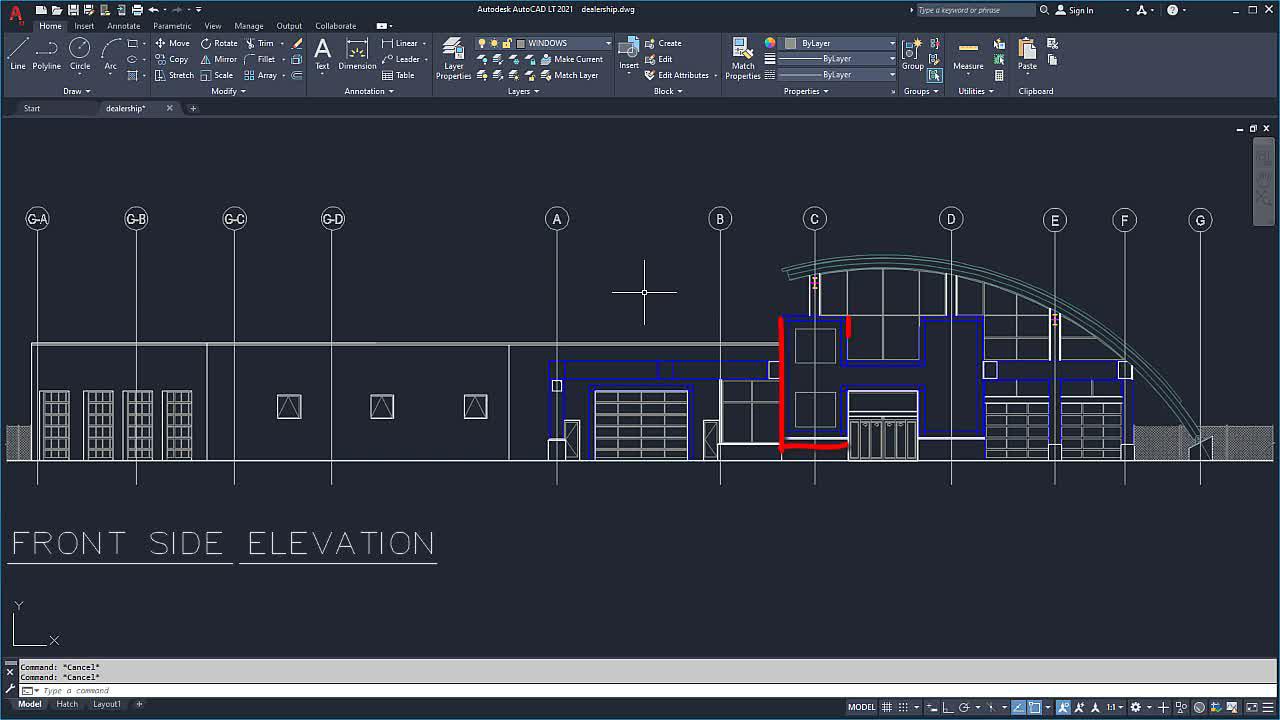
Task: Click Sign In
Action: tap(1075, 10)
